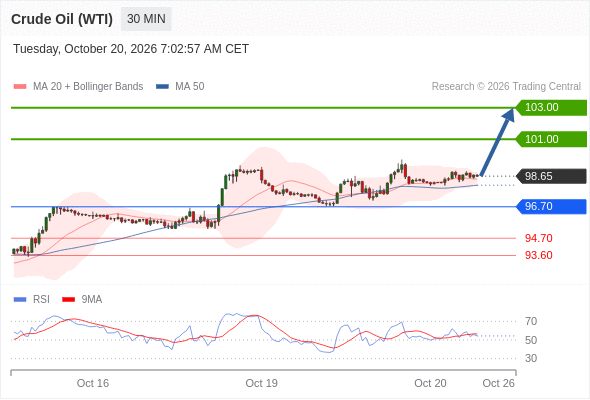Screen dimensions: 590x400
Task: Toggle the RSI legend entry
Action: [32, 300]
